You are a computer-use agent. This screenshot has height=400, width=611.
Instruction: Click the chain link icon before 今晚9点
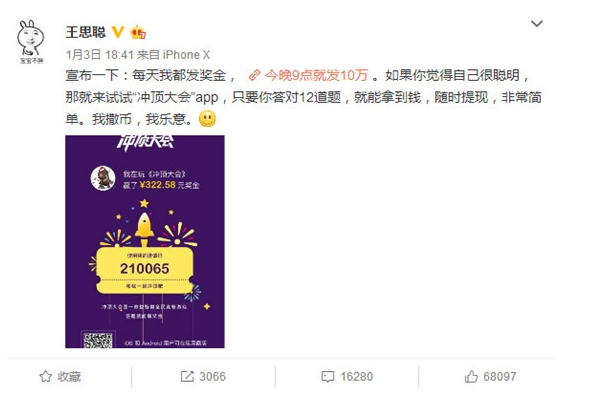coord(254,75)
